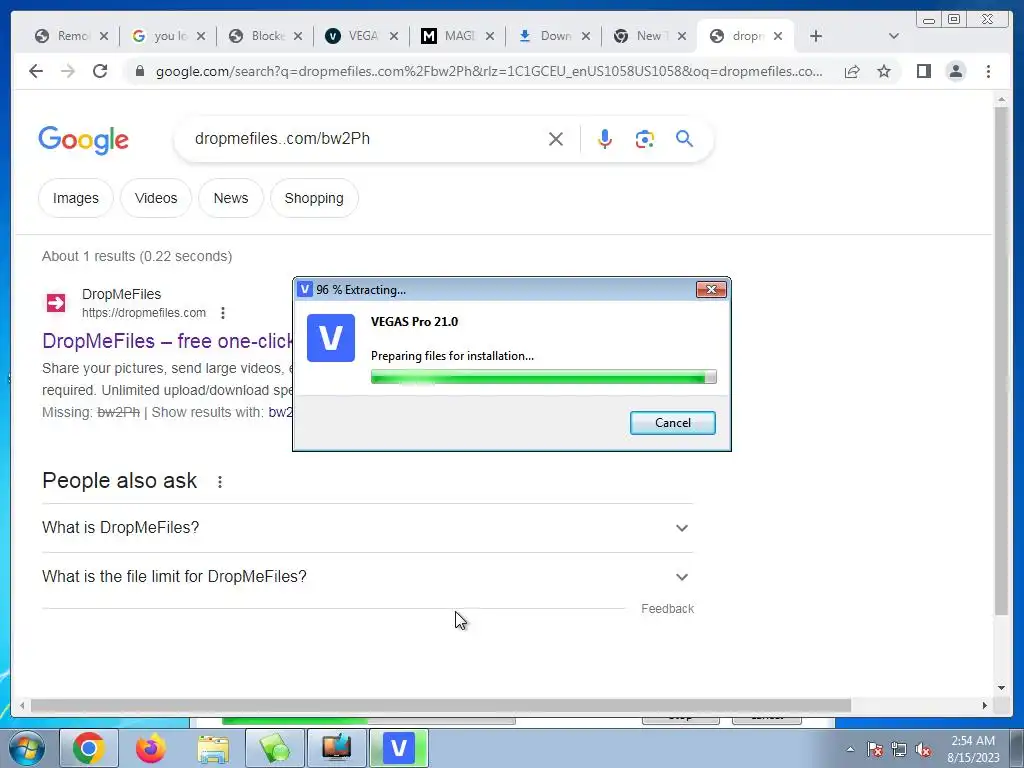Share this page icon in address bar
The image size is (1024, 768).
tap(852, 71)
